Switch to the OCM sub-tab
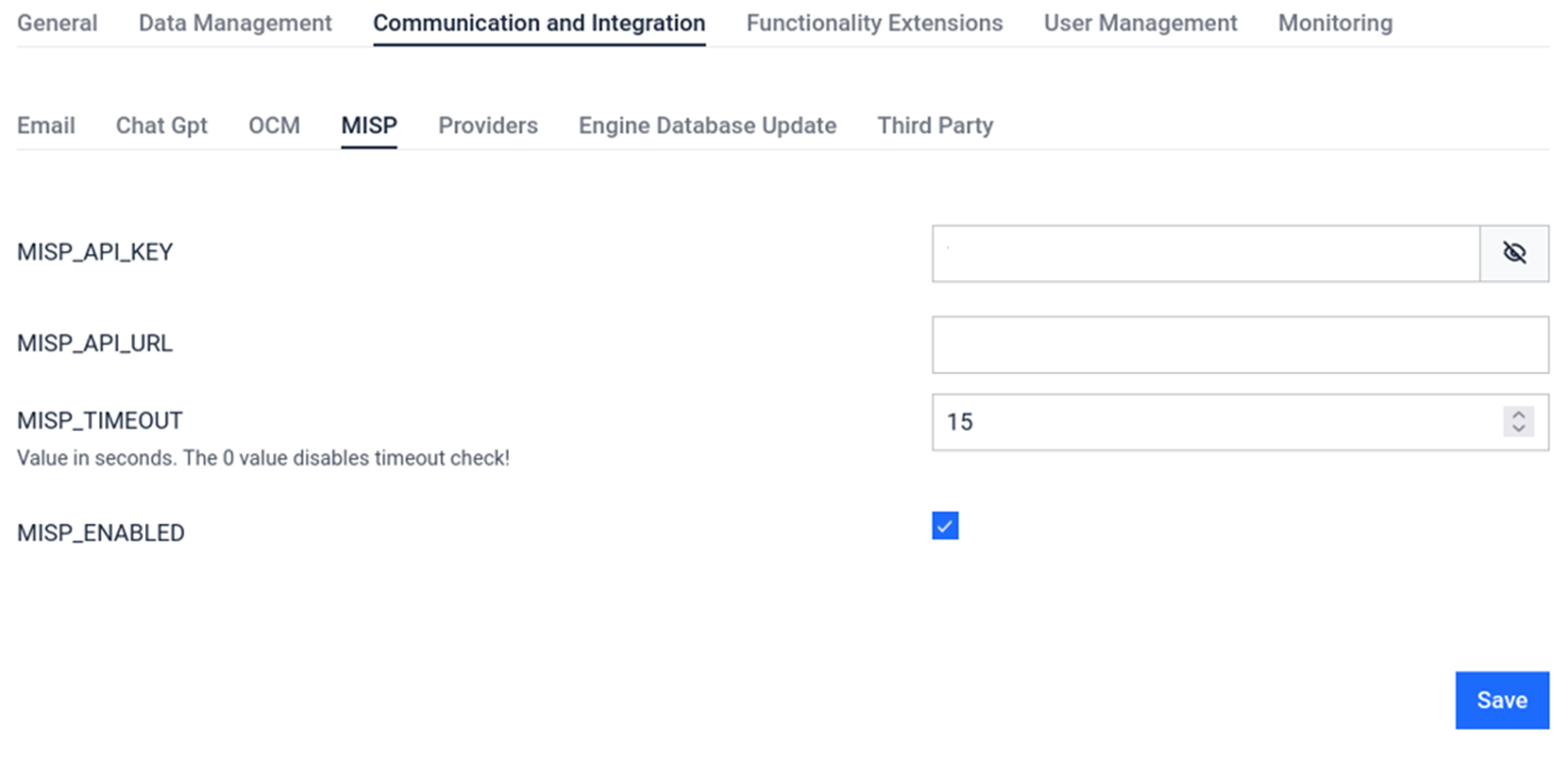Screen dimensions: 1568x763 [x=274, y=125]
